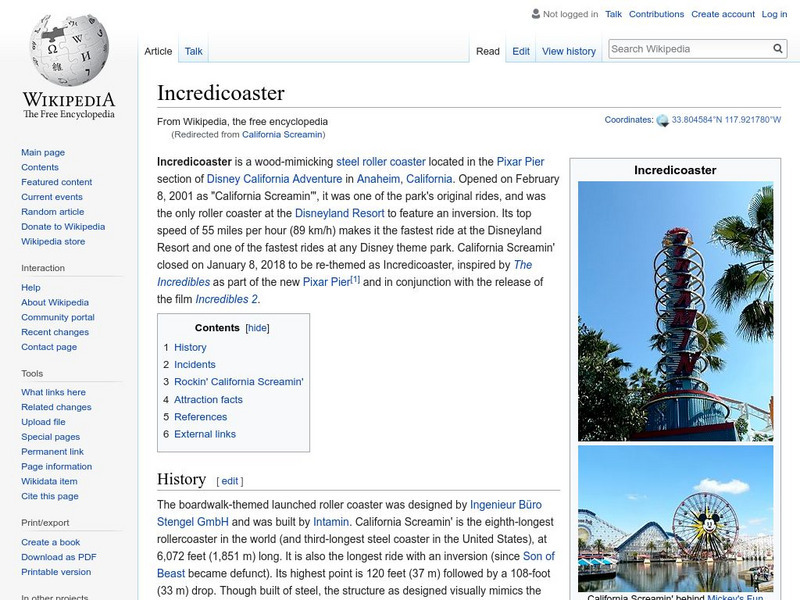This screenshot has height=600, width=800.
Task: Hide the Contents box
Action: click(257, 328)
